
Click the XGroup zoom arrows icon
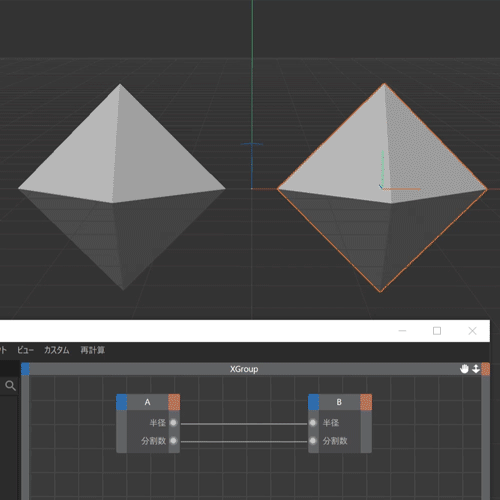pos(476,369)
